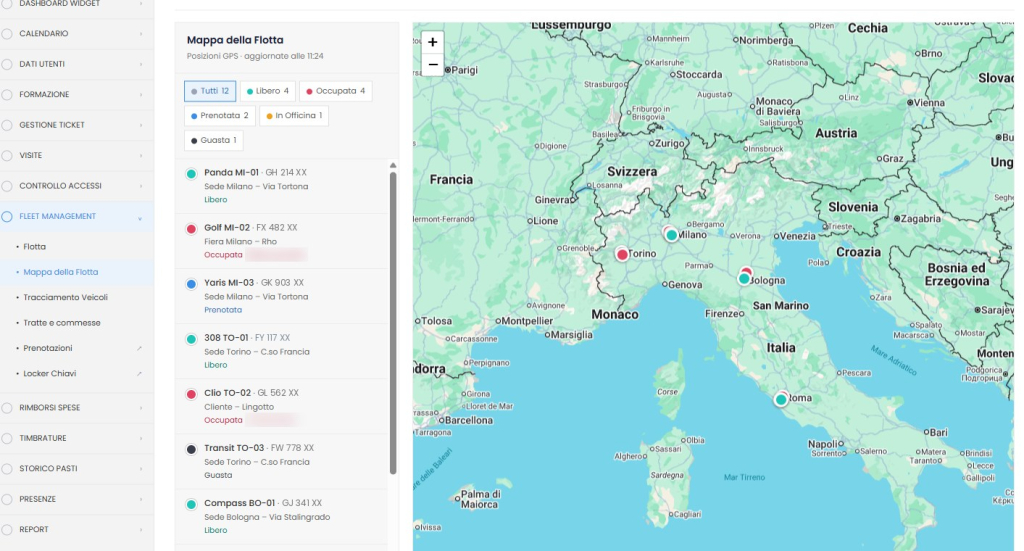Expand the Dati Utenti menu chevron
The image size is (1024, 551).
point(140,64)
